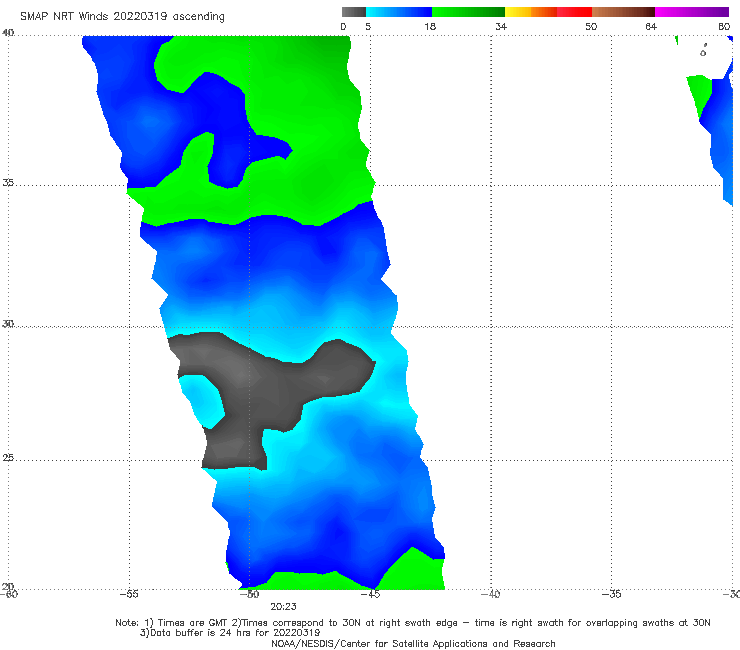Click the green high-wind area at swath top
Viewport: 740px width, 650px height.
302,94
